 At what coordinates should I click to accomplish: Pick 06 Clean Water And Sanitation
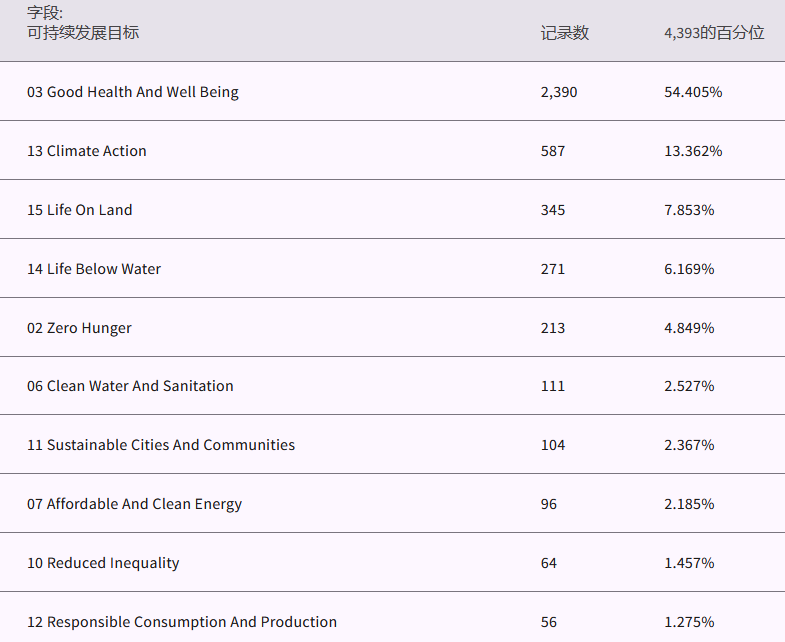click(130, 386)
